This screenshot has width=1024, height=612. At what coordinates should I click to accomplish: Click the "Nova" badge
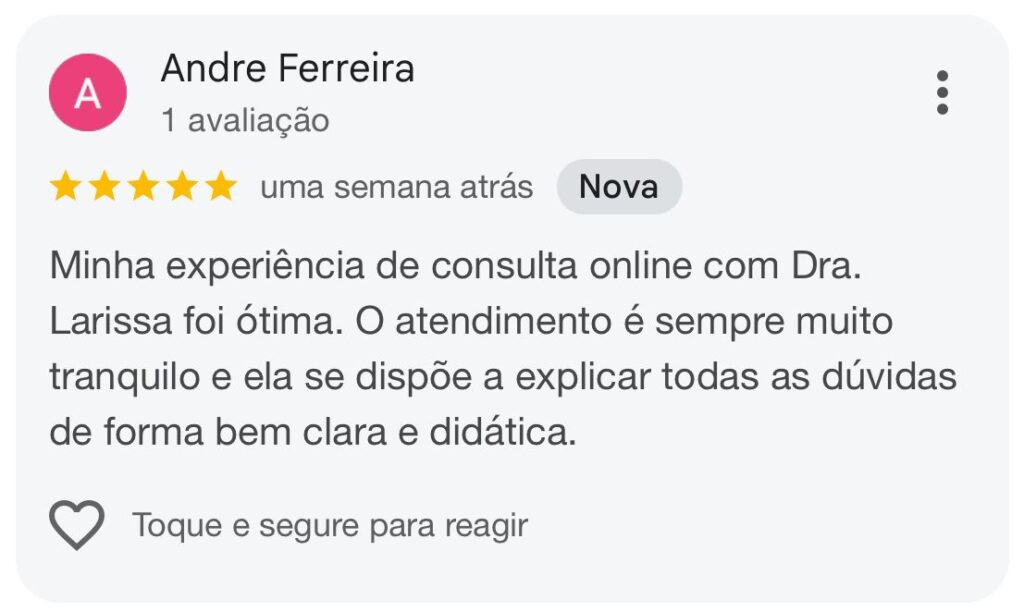(619, 187)
